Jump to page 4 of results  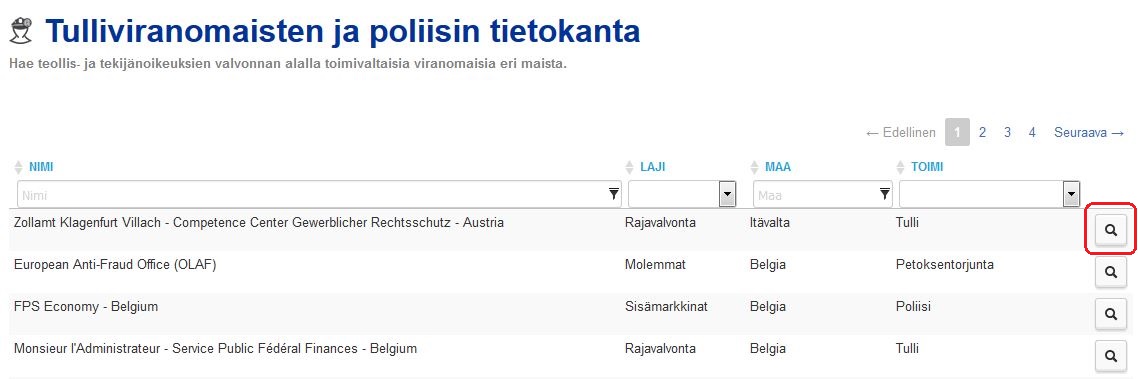click(1032, 133)
